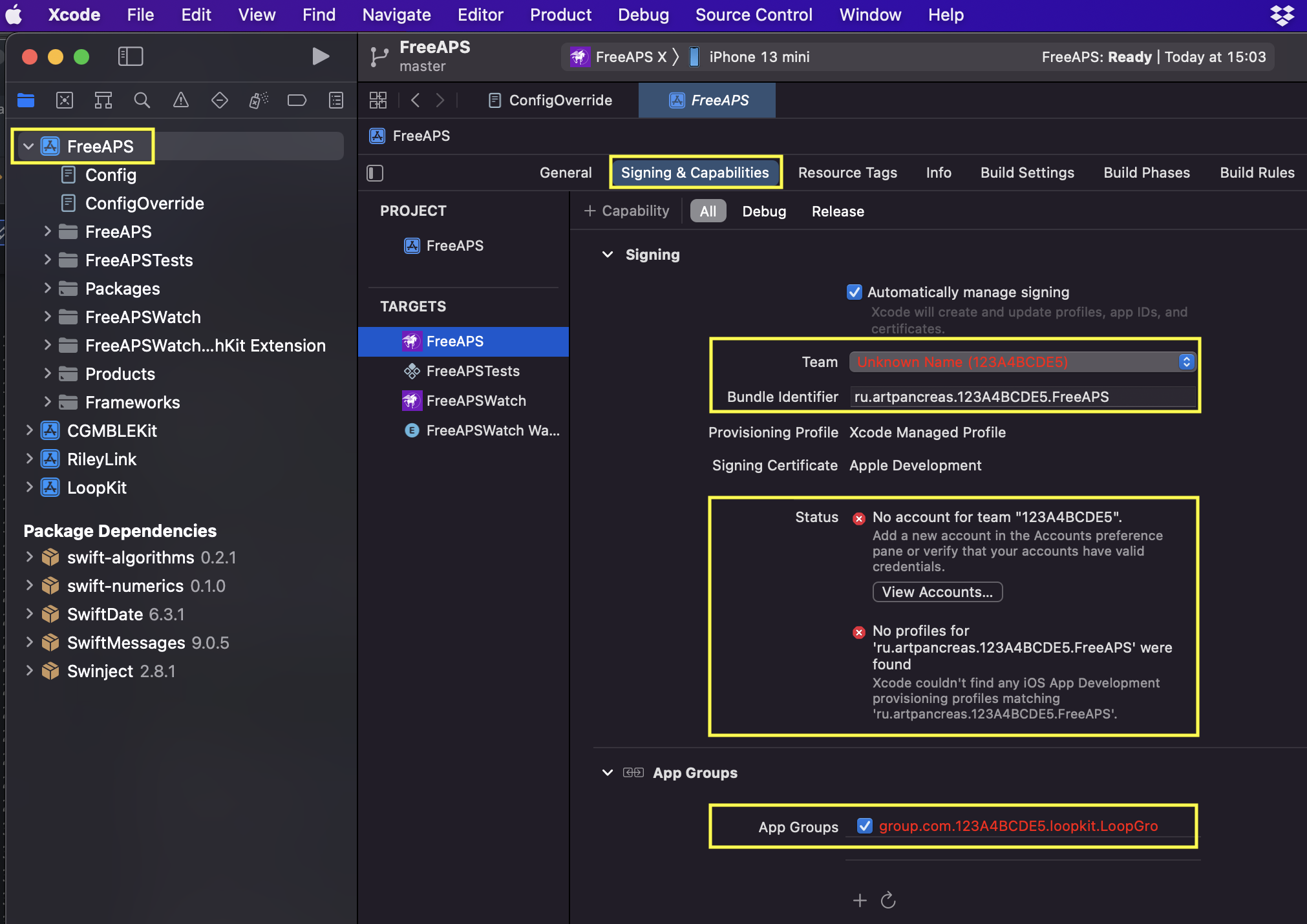The height and width of the screenshot is (924, 1307).
Task: Select the LoopKit project
Action: pos(84,488)
